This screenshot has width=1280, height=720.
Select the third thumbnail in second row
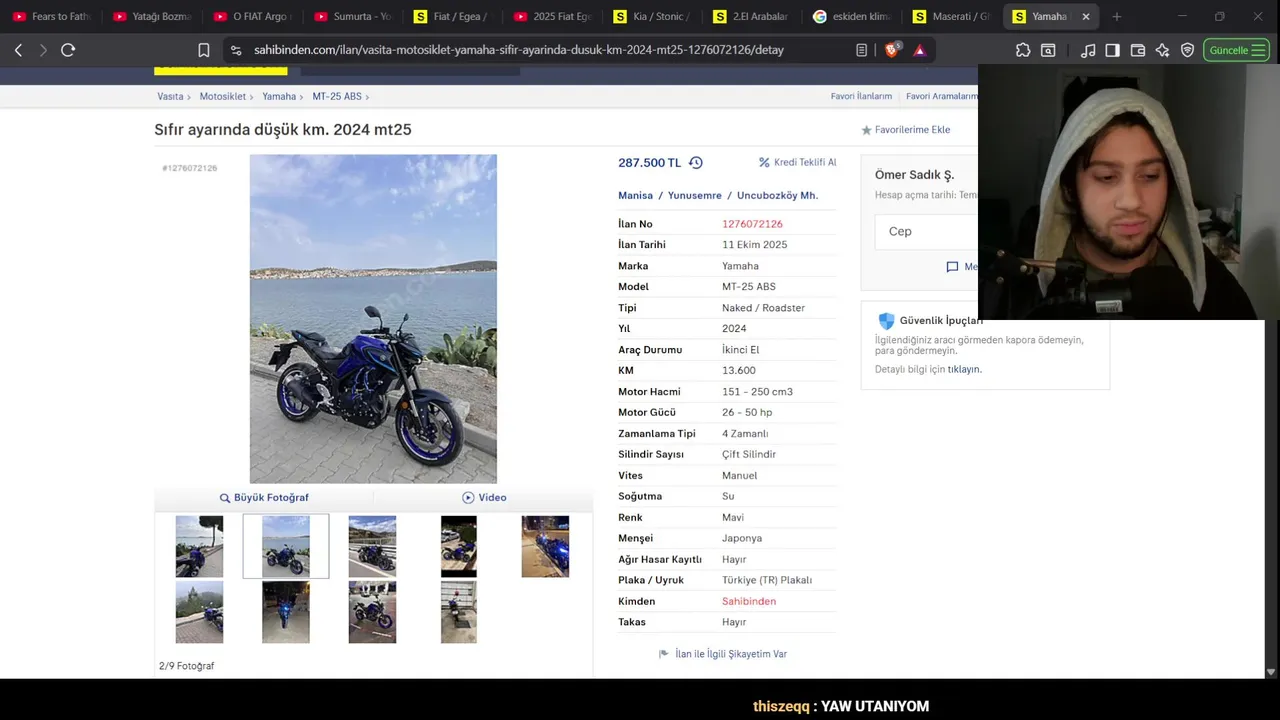pyautogui.click(x=372, y=612)
